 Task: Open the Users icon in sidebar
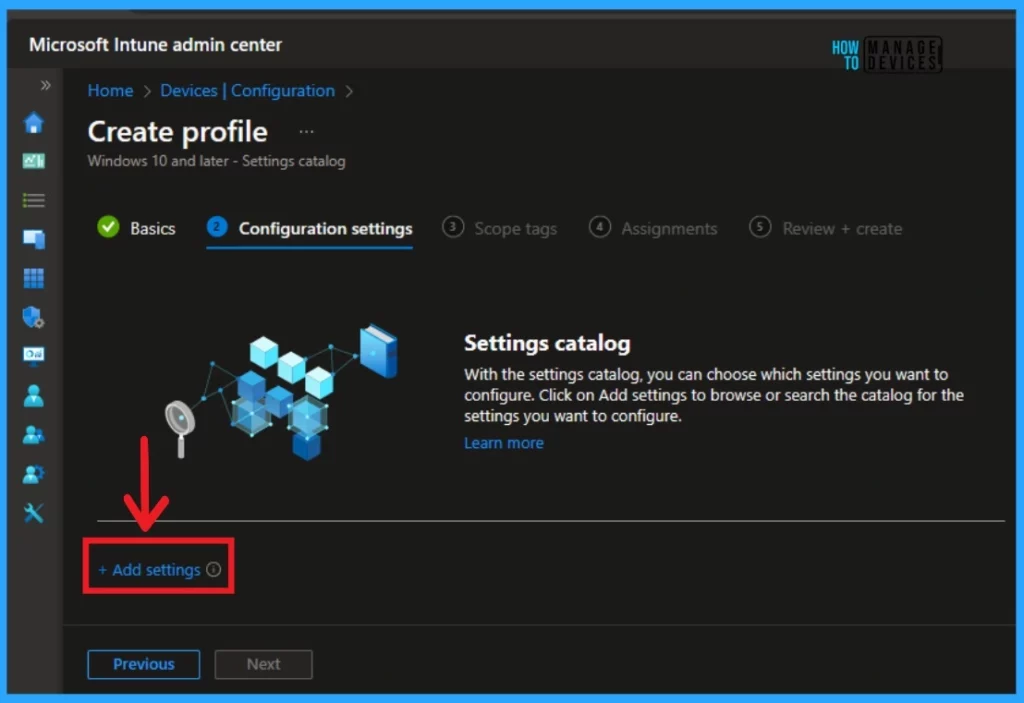[x=33, y=395]
